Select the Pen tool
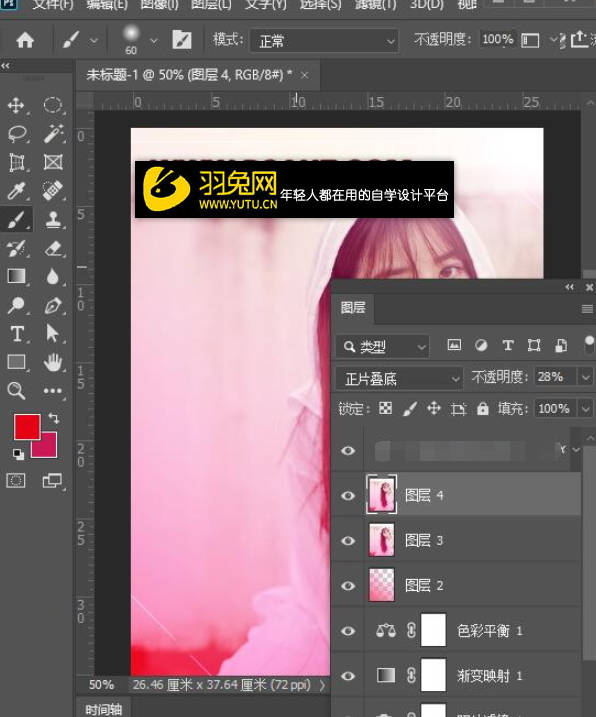 pyautogui.click(x=53, y=305)
